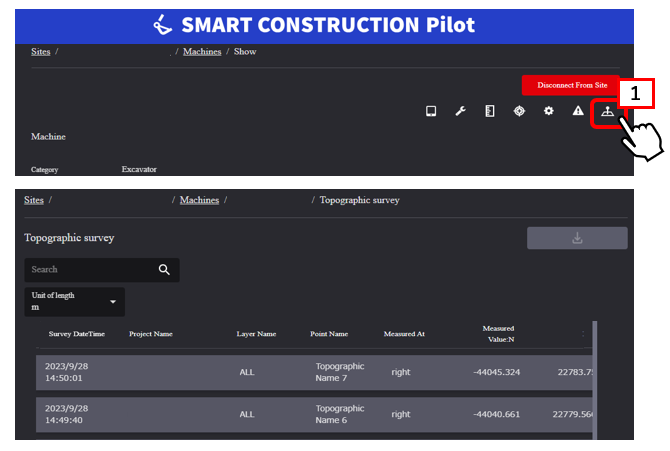
Task: Open the gear settings icon
Action: click(x=549, y=111)
